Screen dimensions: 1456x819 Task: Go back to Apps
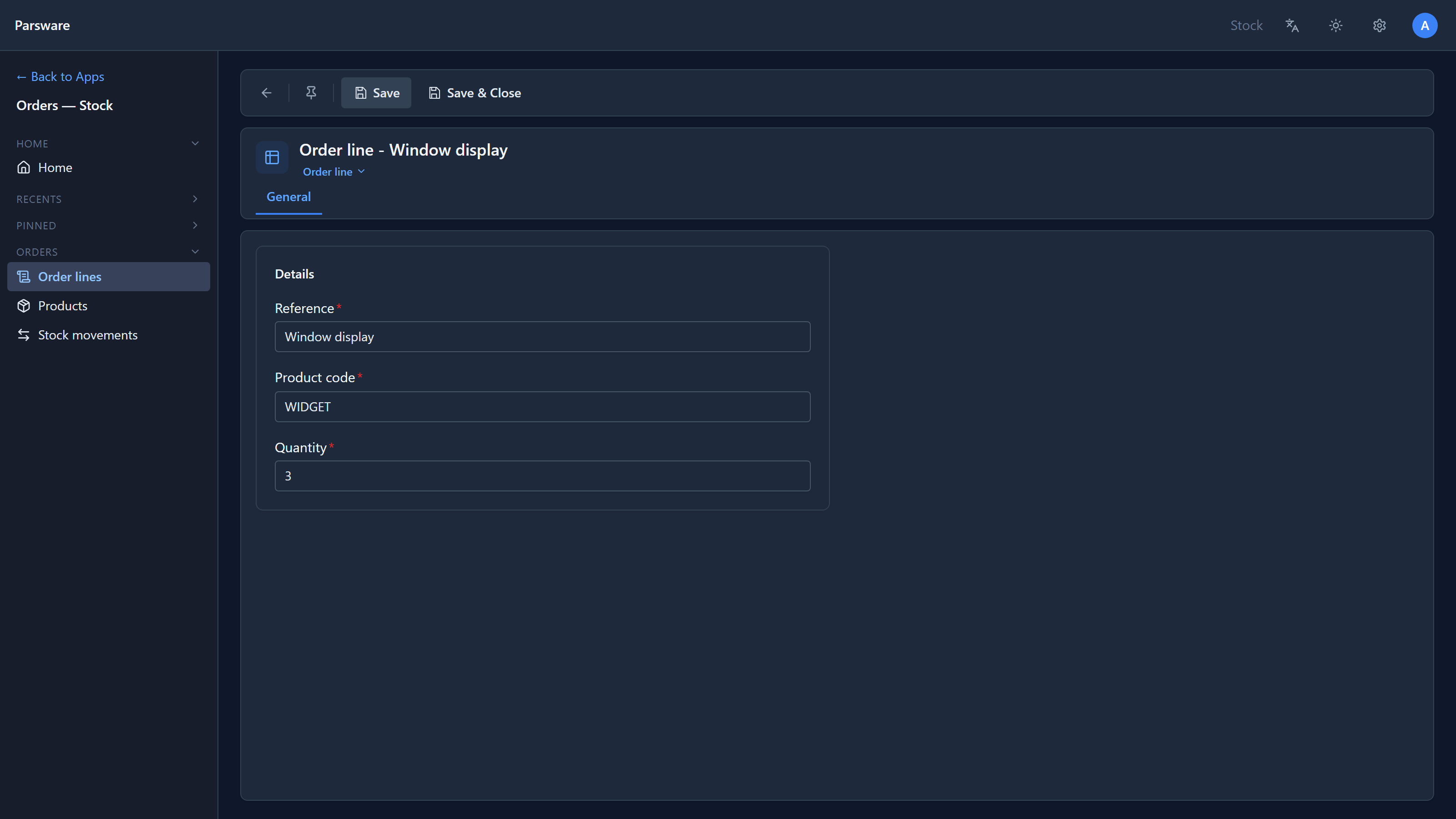[x=61, y=76]
